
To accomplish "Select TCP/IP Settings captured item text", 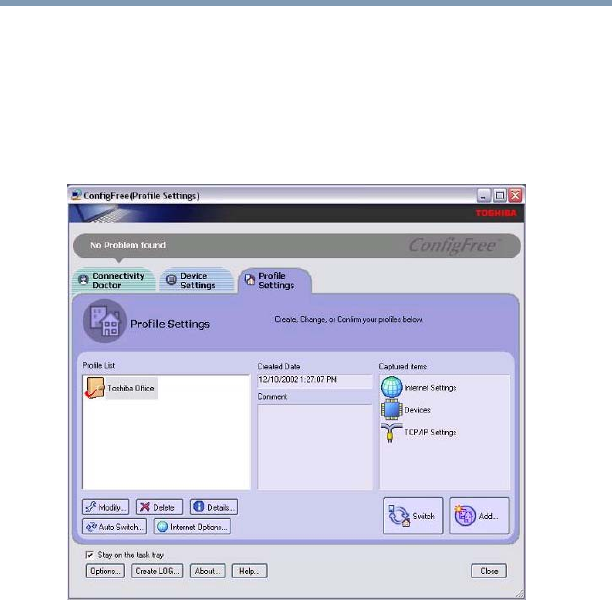I will (x=430, y=432).
